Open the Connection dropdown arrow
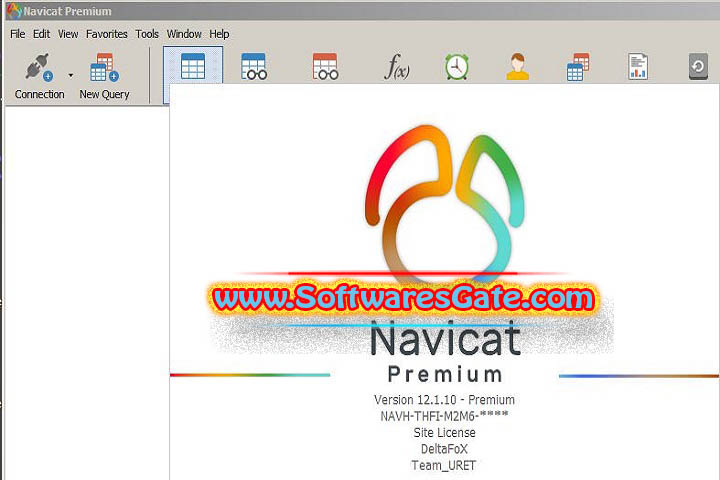Viewport: 720px width, 480px height. pyautogui.click(x=71, y=75)
